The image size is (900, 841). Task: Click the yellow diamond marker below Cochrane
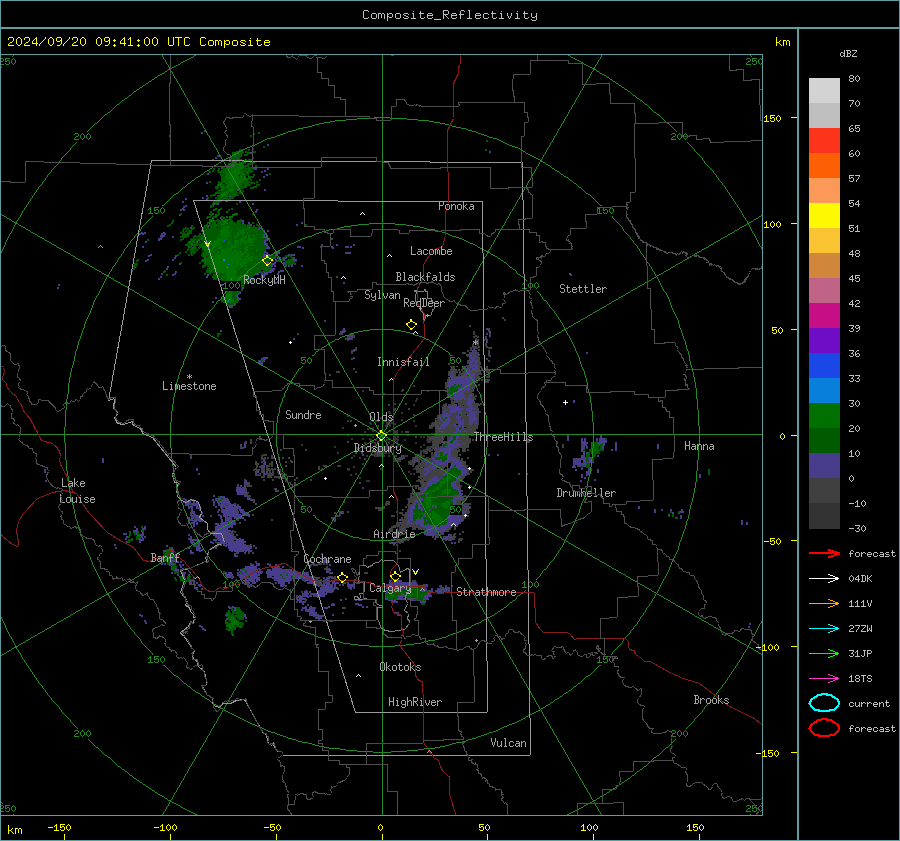[x=343, y=577]
